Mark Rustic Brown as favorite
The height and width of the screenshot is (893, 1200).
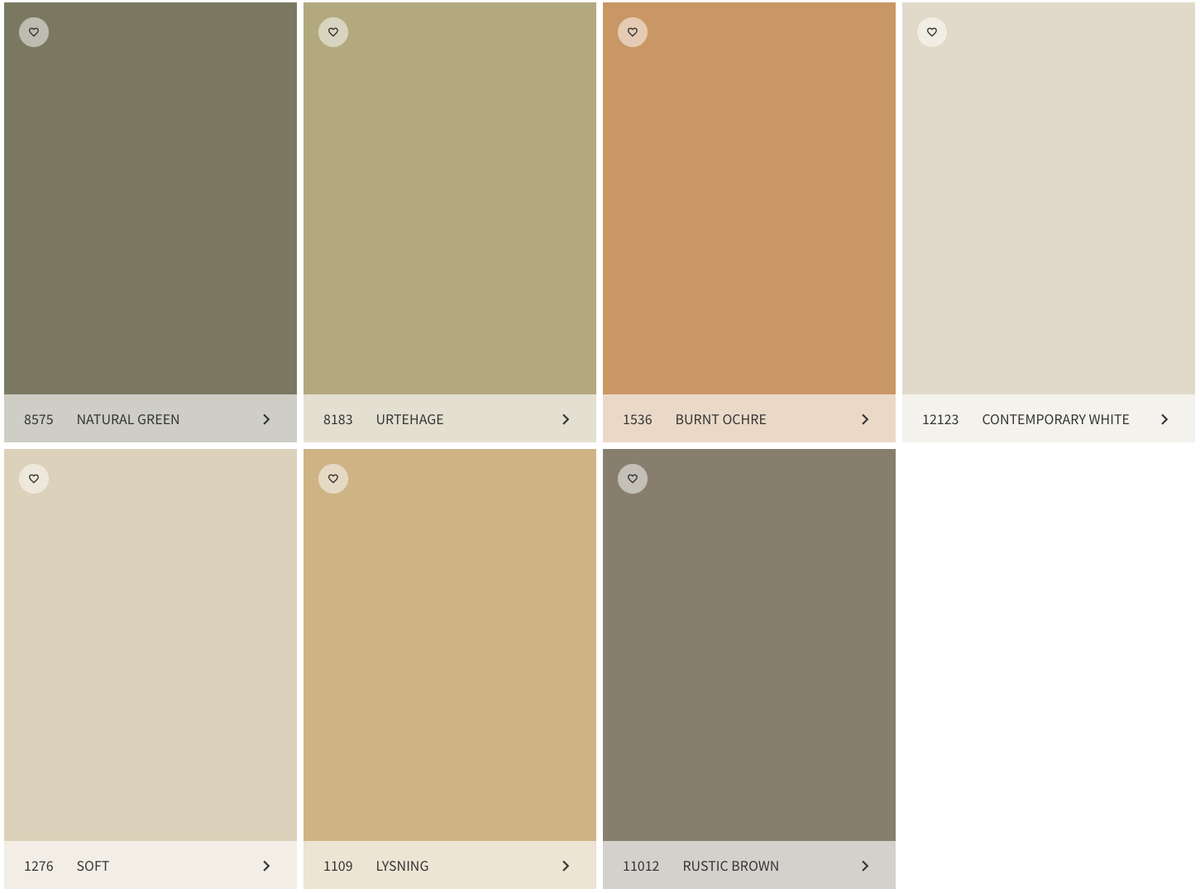632,479
